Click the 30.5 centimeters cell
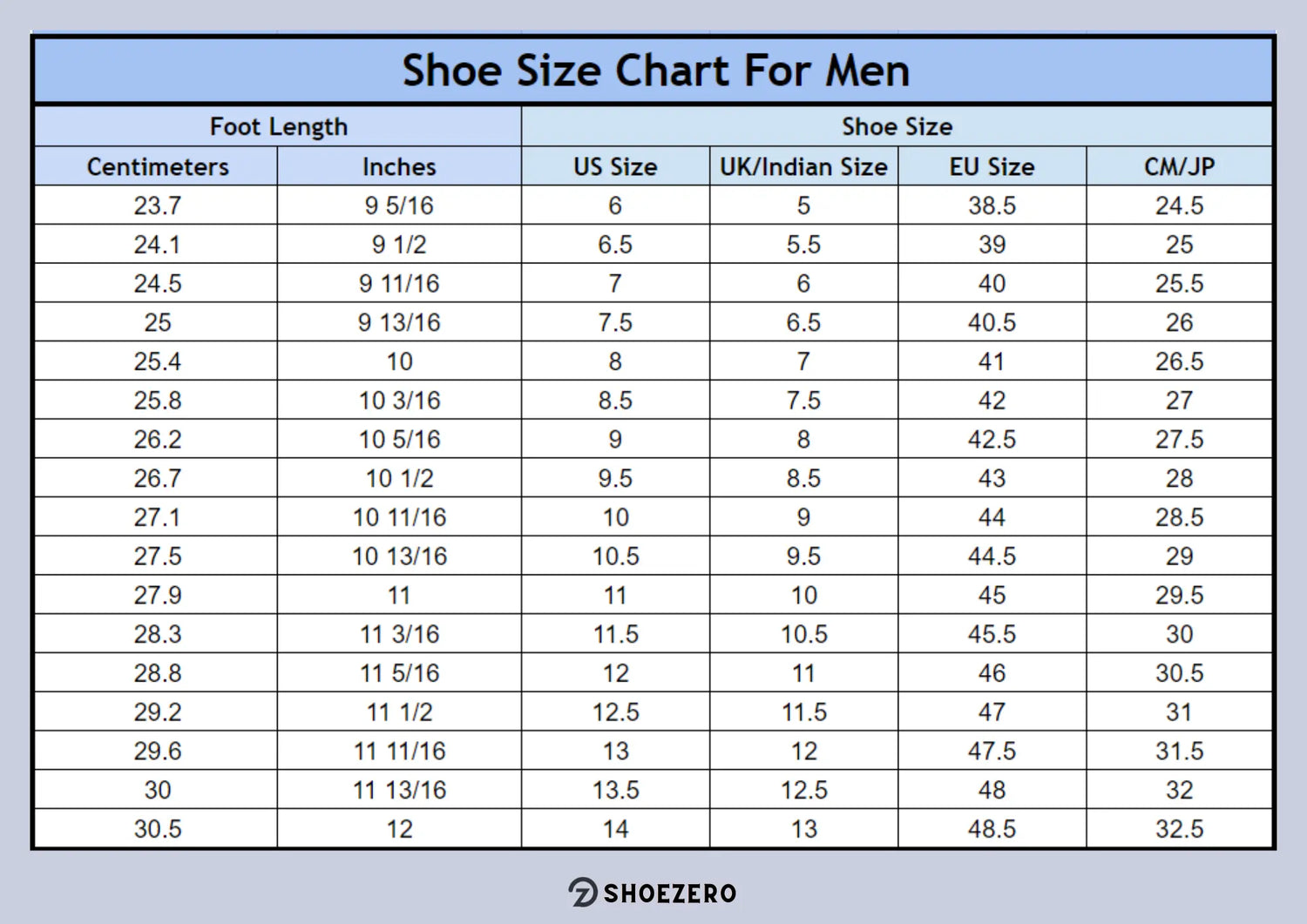This screenshot has height=924, width=1307. click(158, 829)
